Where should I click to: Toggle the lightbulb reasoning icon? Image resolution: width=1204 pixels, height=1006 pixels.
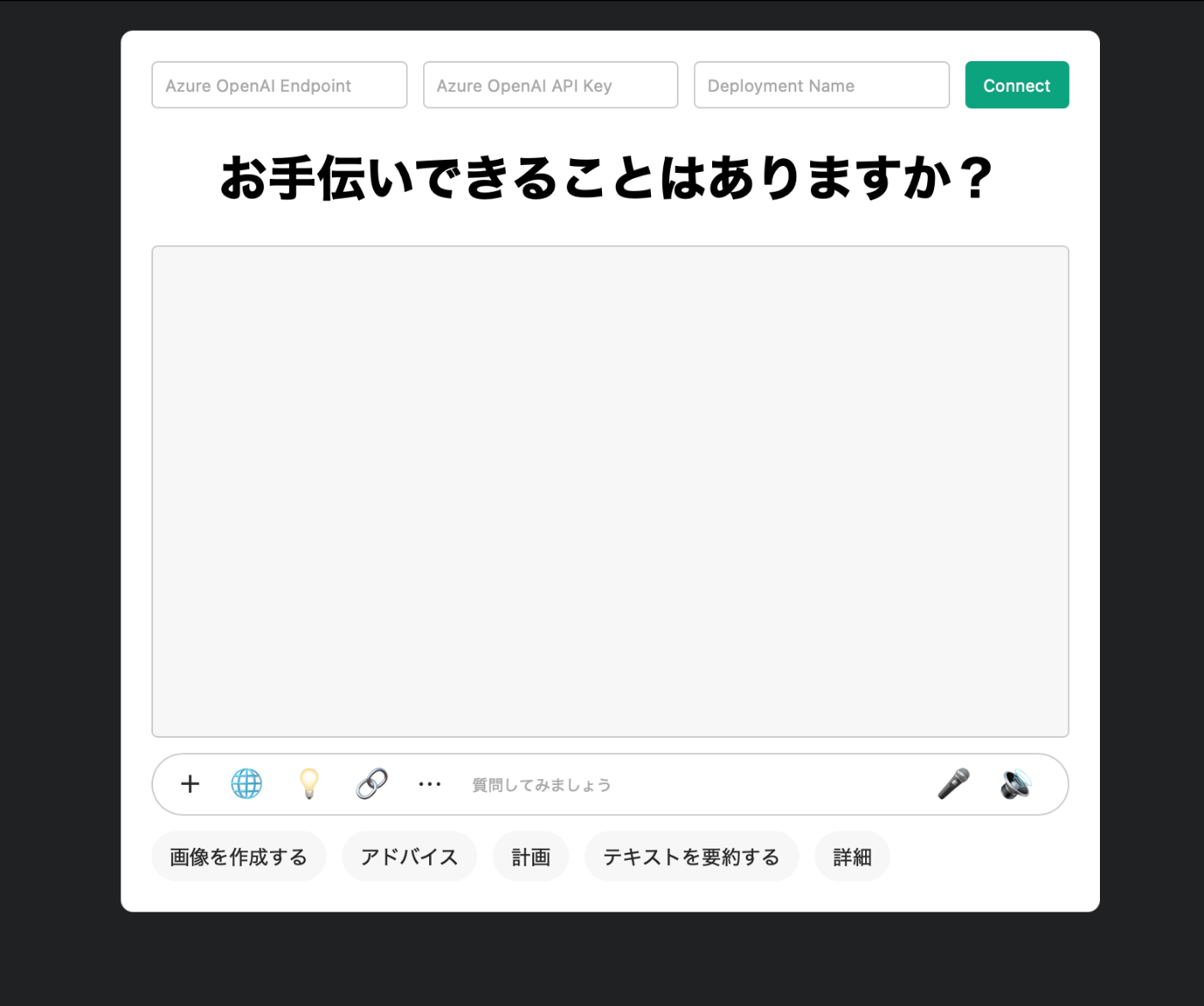pos(309,784)
